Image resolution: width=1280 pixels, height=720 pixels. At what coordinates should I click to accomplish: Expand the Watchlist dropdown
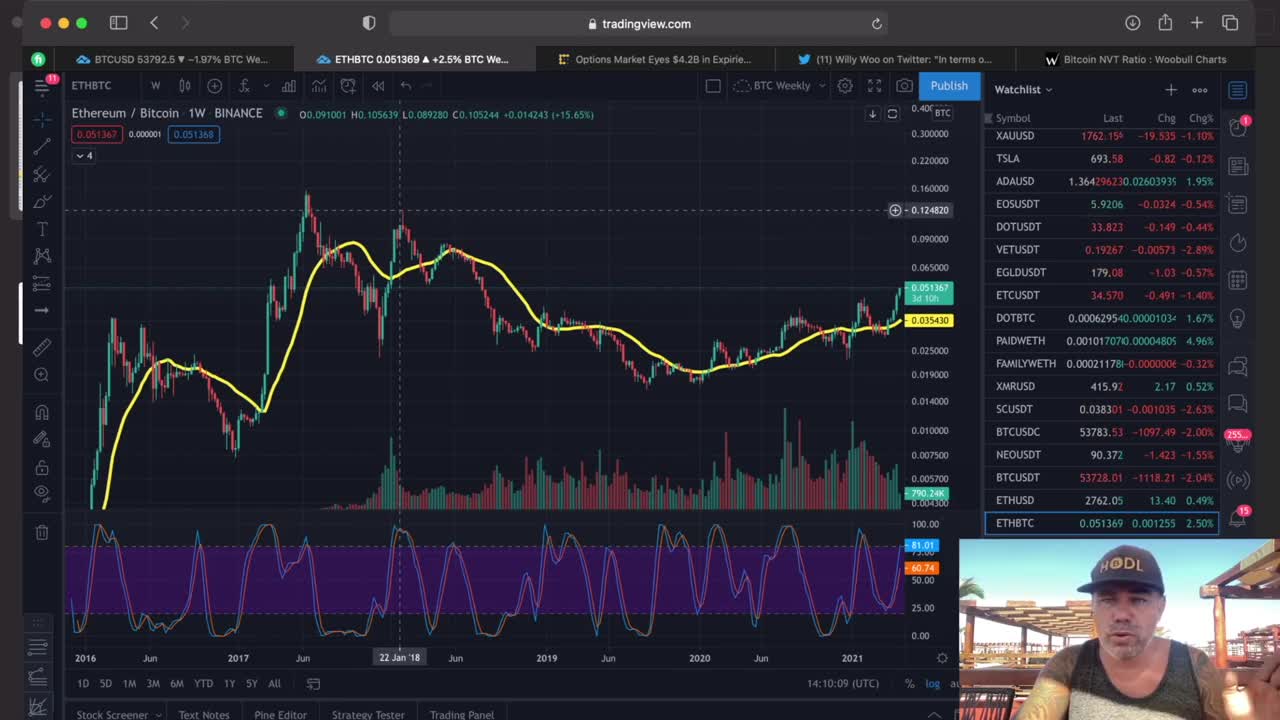click(x=1023, y=90)
